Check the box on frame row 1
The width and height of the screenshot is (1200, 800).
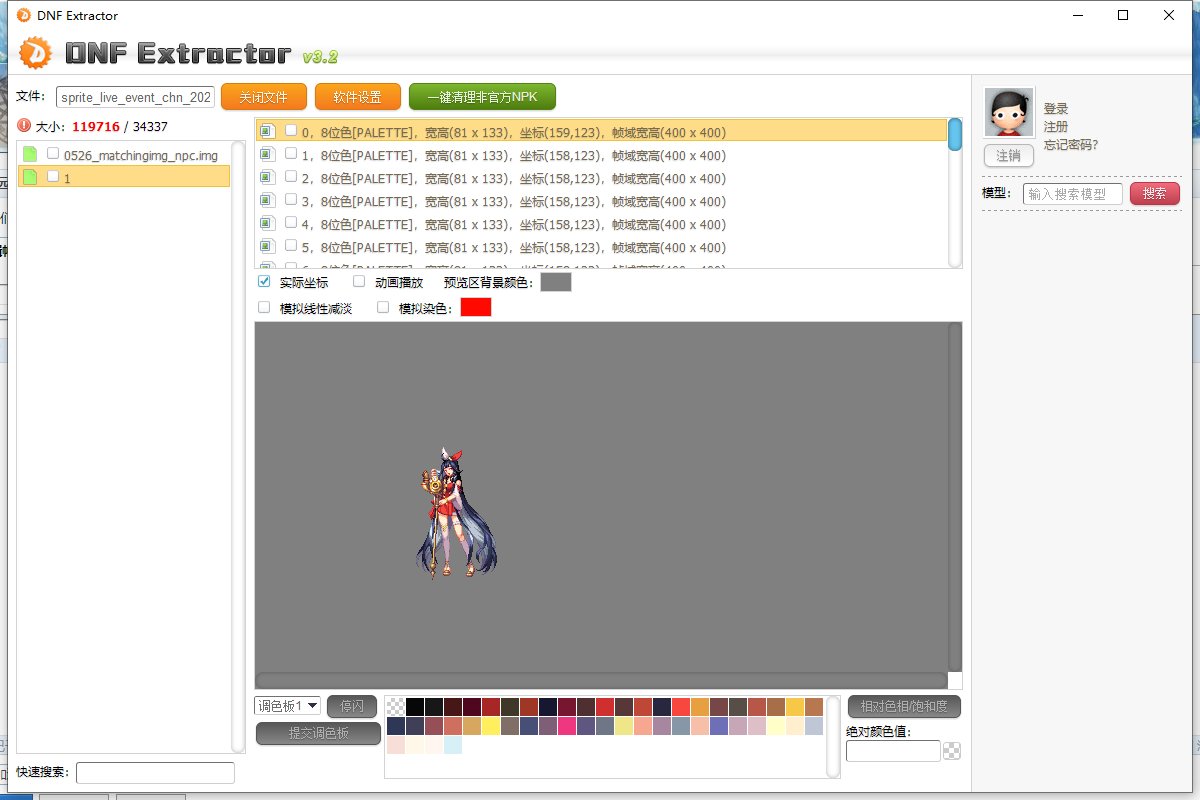291,154
